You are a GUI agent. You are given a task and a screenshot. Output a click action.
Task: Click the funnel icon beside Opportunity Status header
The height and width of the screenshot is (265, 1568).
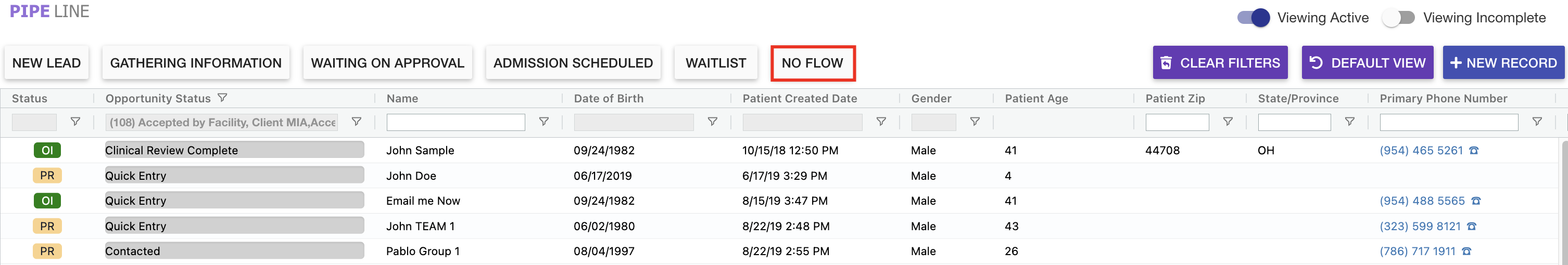(223, 98)
